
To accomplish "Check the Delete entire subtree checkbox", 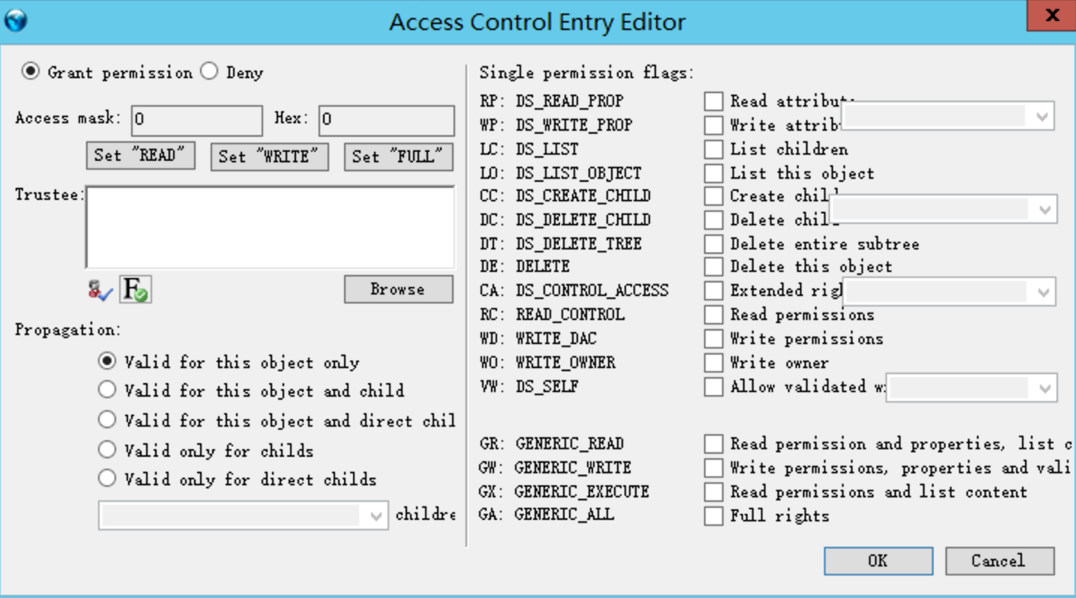I will click(x=714, y=244).
